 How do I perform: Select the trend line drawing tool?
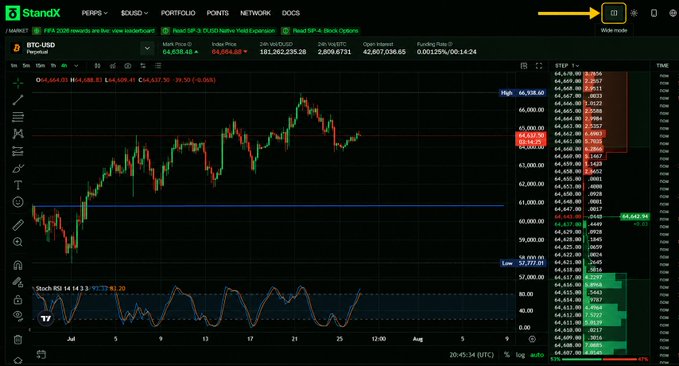18,100
